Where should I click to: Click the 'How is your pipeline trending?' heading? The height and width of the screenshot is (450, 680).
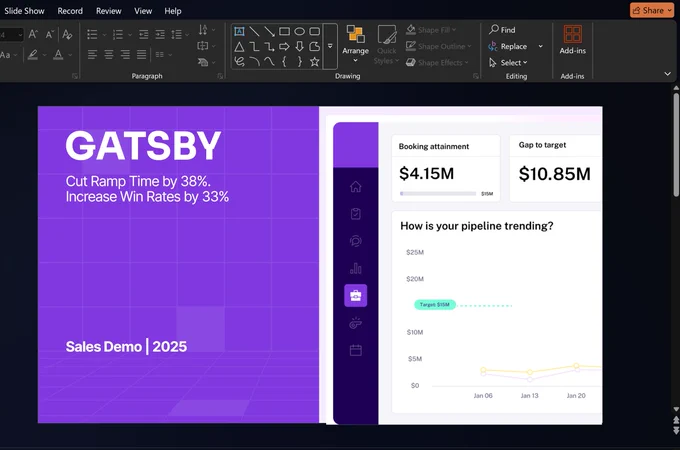point(477,226)
